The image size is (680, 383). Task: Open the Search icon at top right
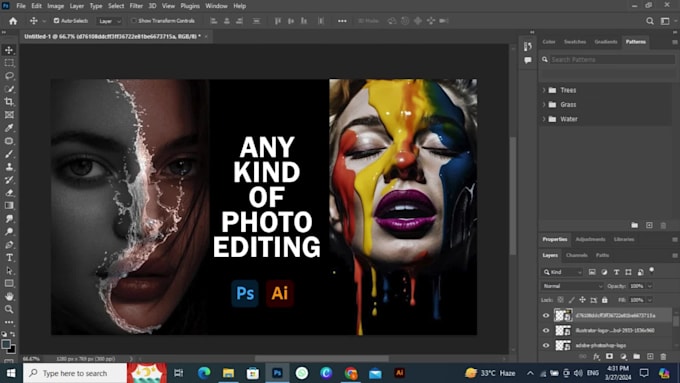click(650, 21)
